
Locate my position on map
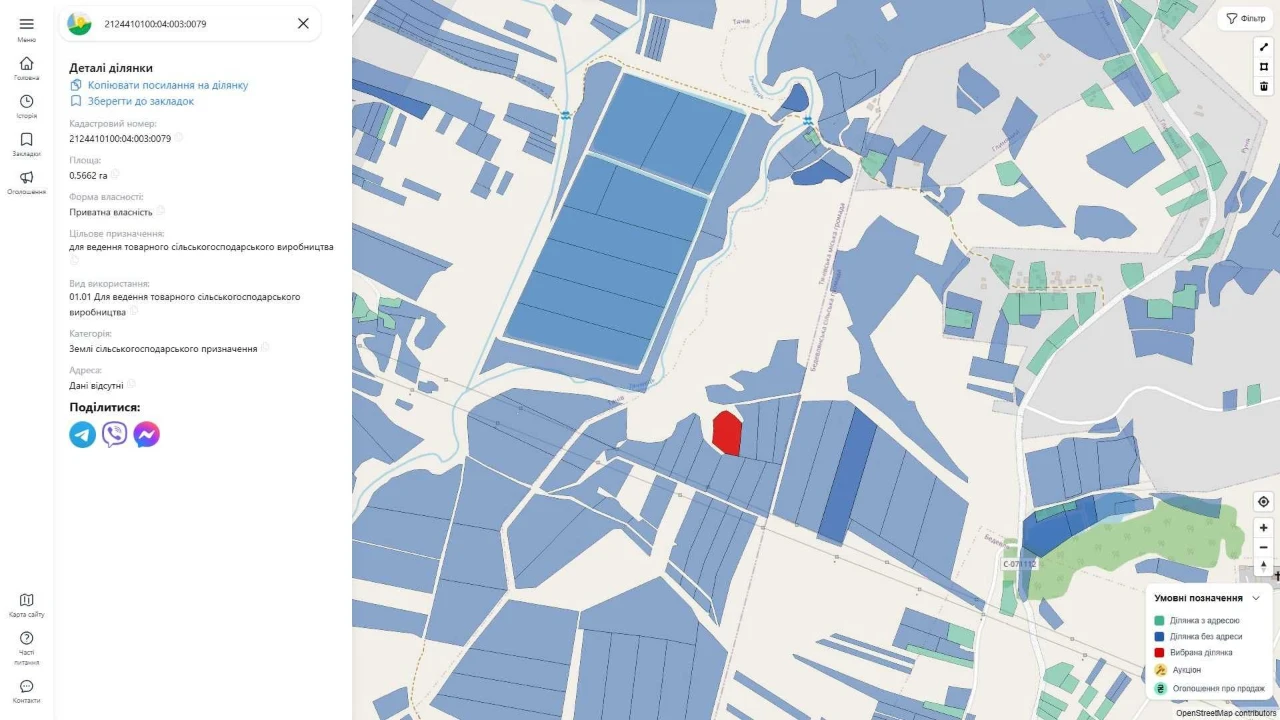tap(1264, 502)
